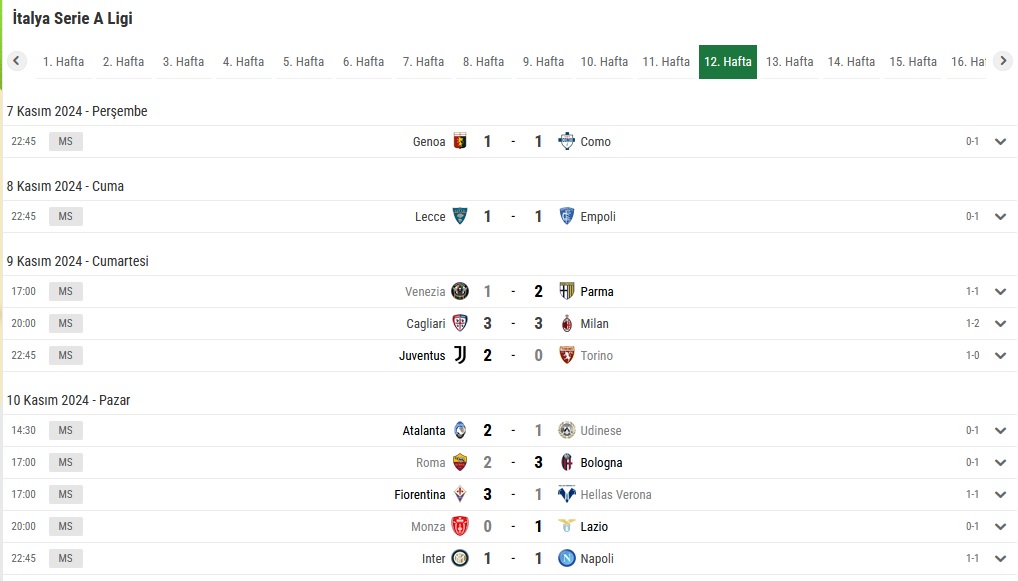Show later weeks with the right arrow
1018x581 pixels.
click(x=1003, y=61)
